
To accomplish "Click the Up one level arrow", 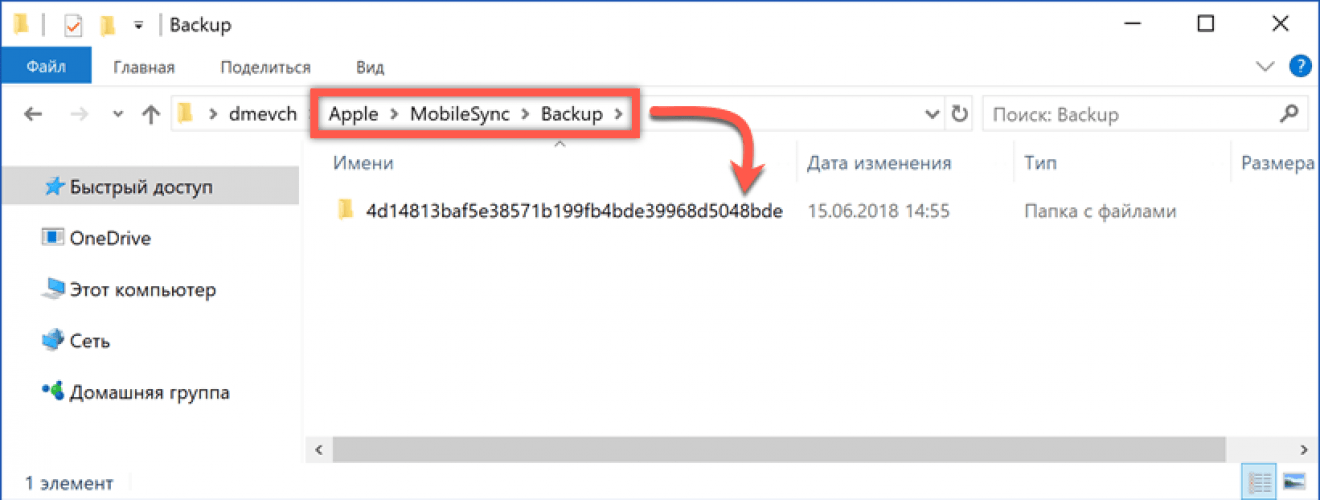I will [151, 114].
